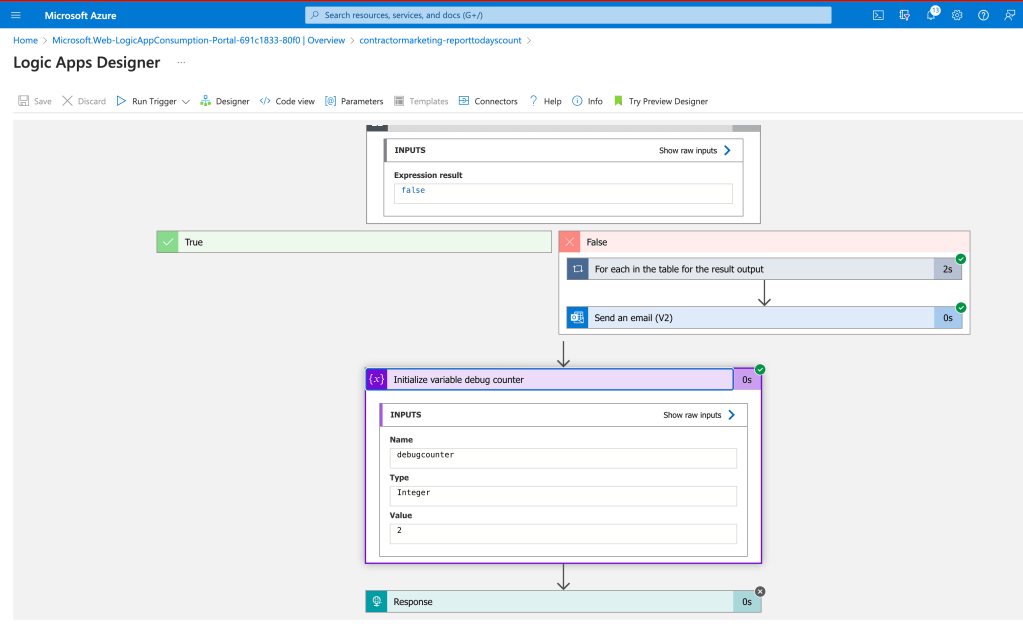Image resolution: width=1023 pixels, height=633 pixels.
Task: Open the feedback icon in header
Action: coord(1009,15)
